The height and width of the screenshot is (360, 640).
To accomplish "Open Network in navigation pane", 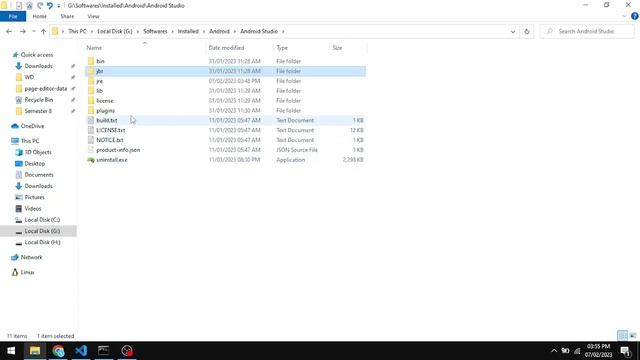I will click(31, 257).
